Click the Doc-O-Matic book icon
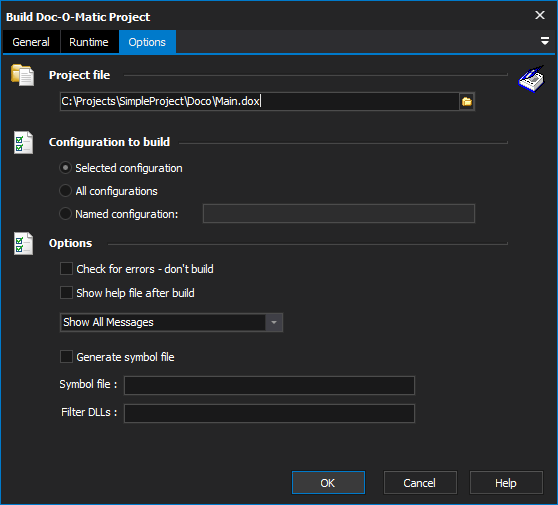The image size is (558, 505). pyautogui.click(x=531, y=79)
